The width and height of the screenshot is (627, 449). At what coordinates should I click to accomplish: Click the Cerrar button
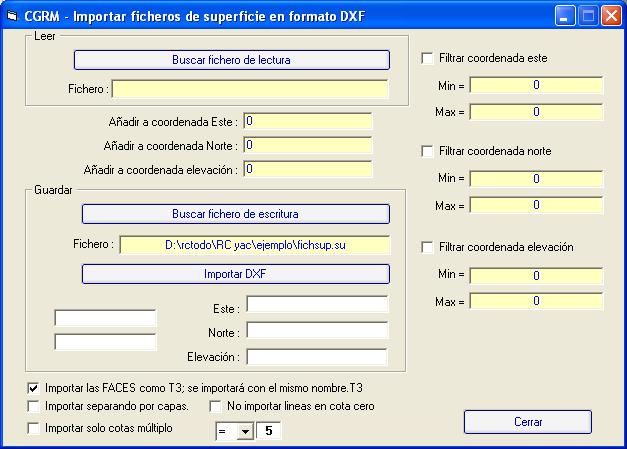[x=527, y=422]
